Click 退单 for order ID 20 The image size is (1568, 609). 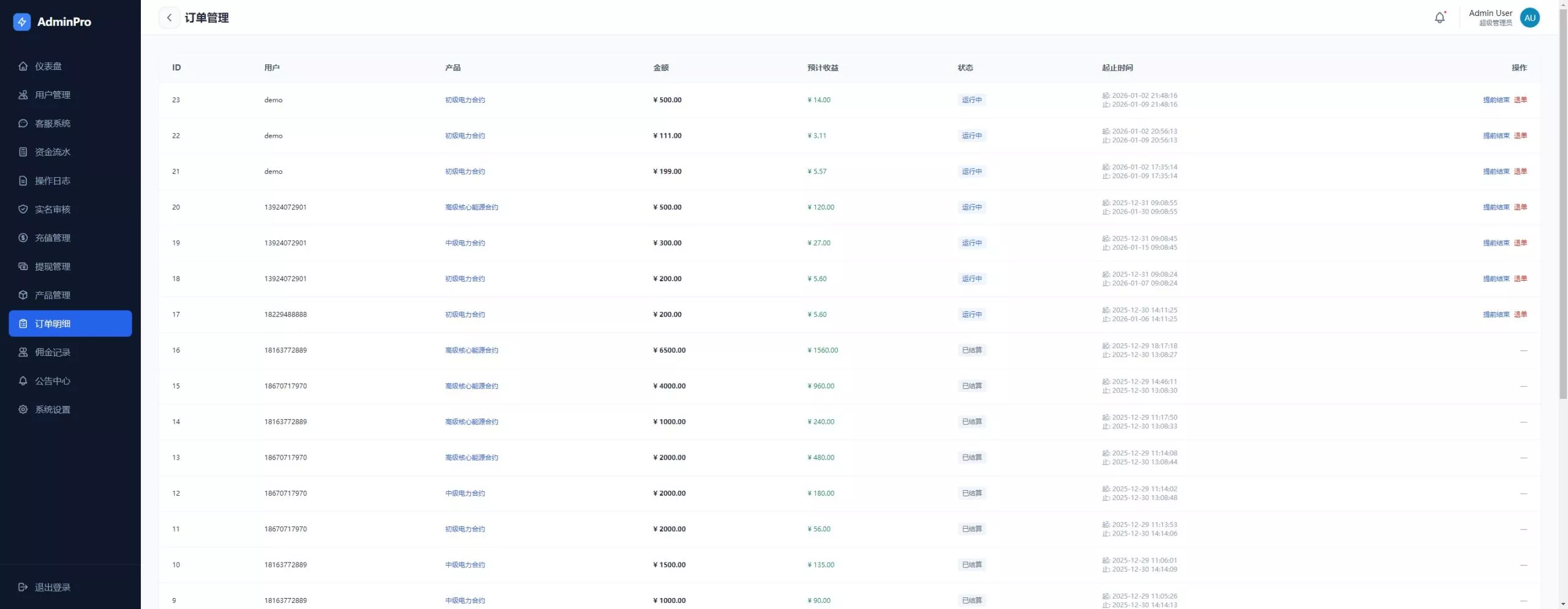1520,207
